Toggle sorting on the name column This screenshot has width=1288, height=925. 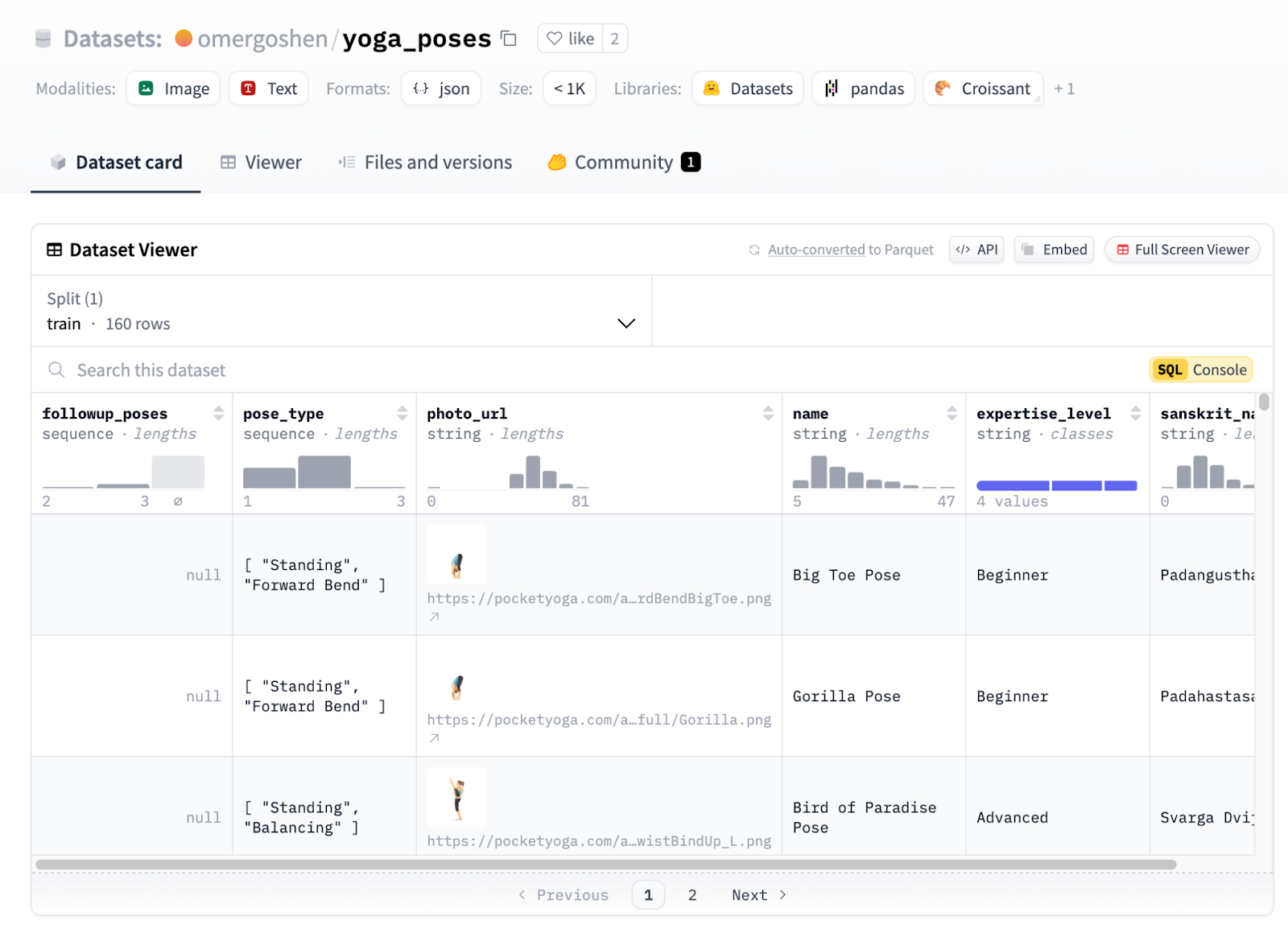pyautogui.click(x=952, y=414)
